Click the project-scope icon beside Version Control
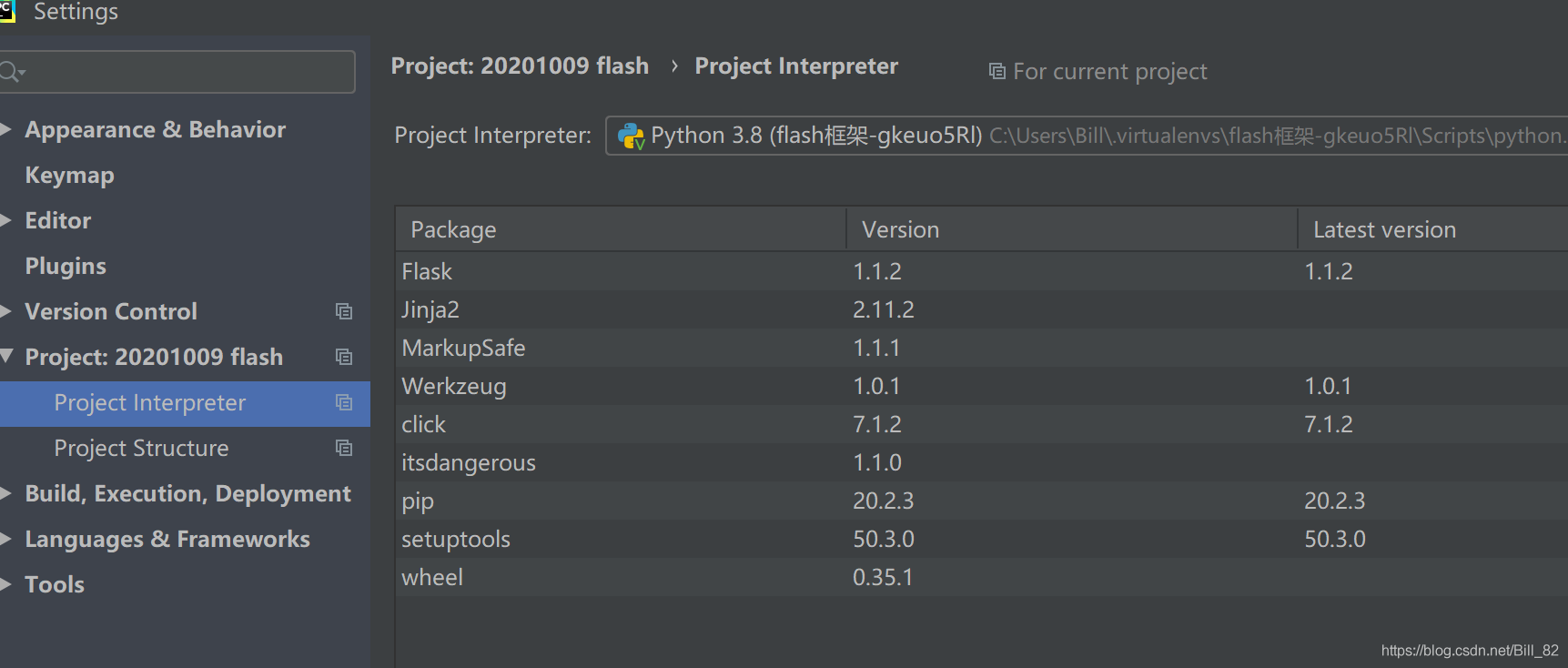 tap(344, 311)
